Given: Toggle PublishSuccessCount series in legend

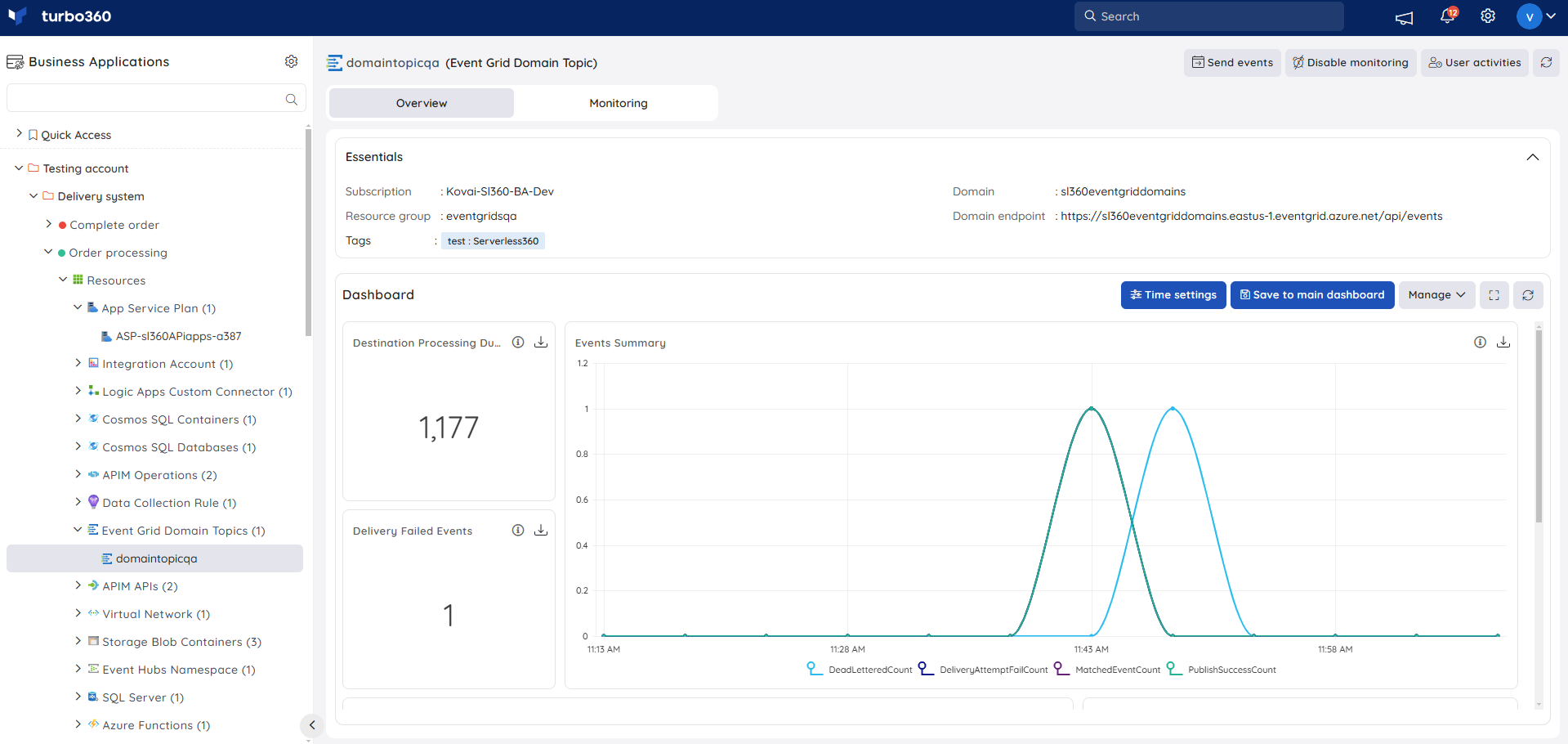Looking at the screenshot, I should [1221, 670].
